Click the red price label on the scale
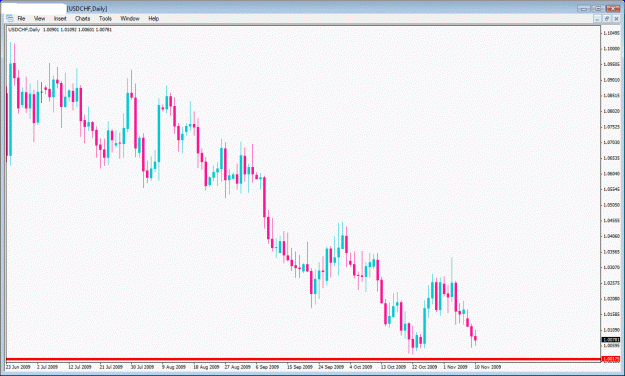 611,359
